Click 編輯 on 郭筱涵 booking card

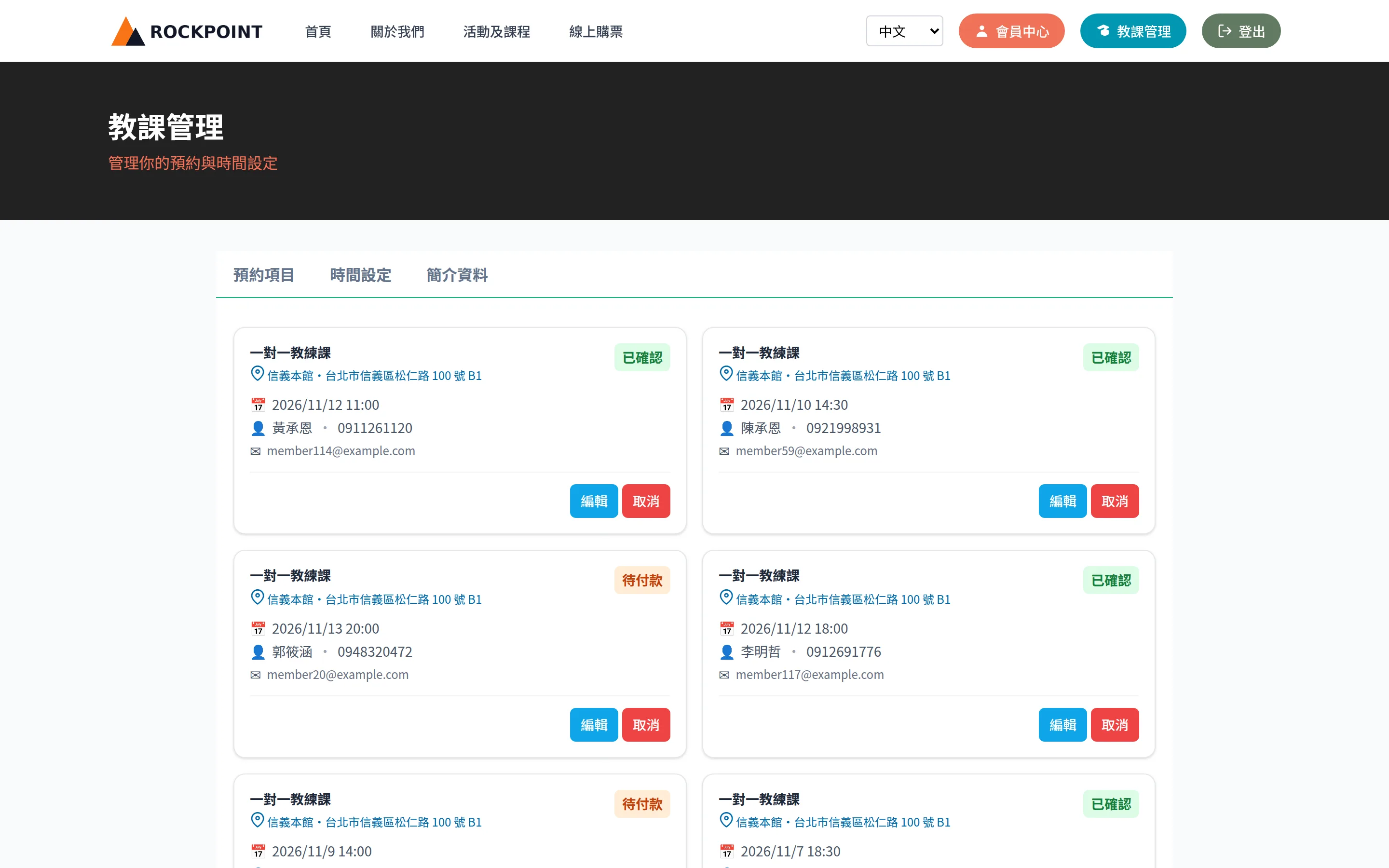(x=594, y=725)
